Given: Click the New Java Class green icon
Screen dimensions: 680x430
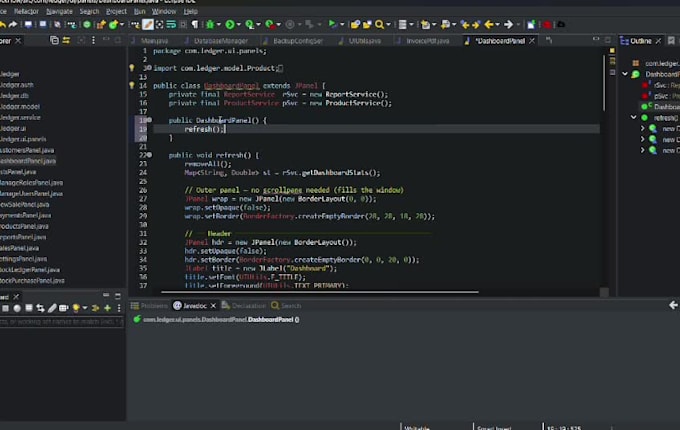Looking at the screenshot, I should 113,25.
